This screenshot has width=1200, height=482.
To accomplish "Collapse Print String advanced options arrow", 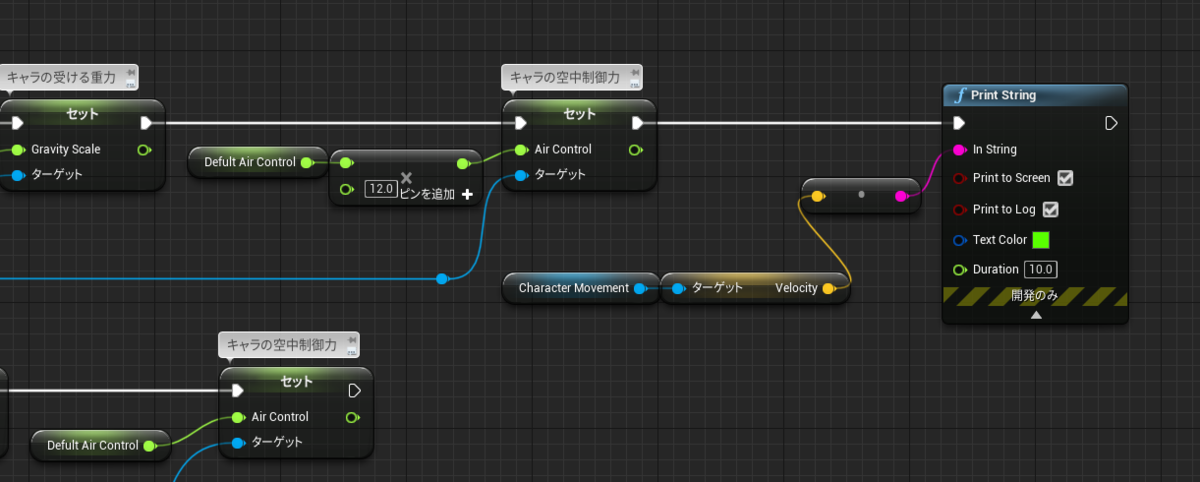I will (1036, 314).
